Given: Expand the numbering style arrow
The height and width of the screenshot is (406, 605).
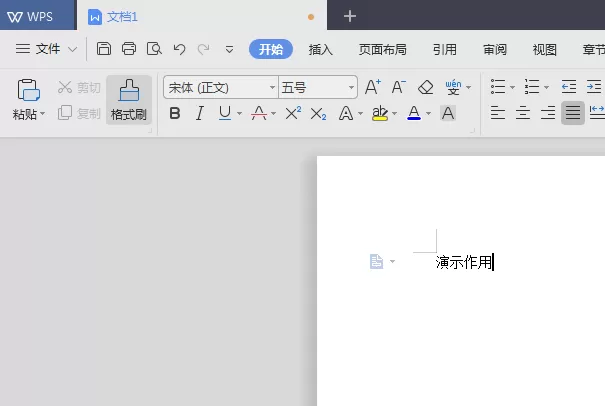Looking at the screenshot, I should (x=546, y=88).
